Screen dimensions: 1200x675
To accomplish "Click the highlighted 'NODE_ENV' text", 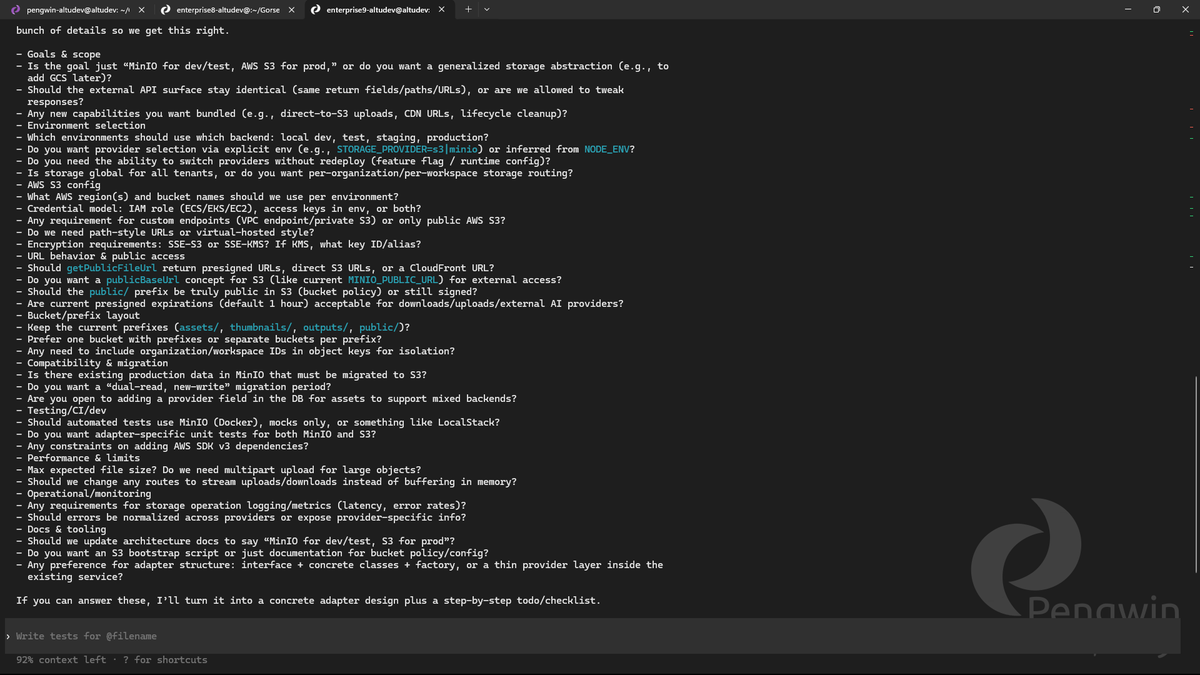I will (608, 149).
